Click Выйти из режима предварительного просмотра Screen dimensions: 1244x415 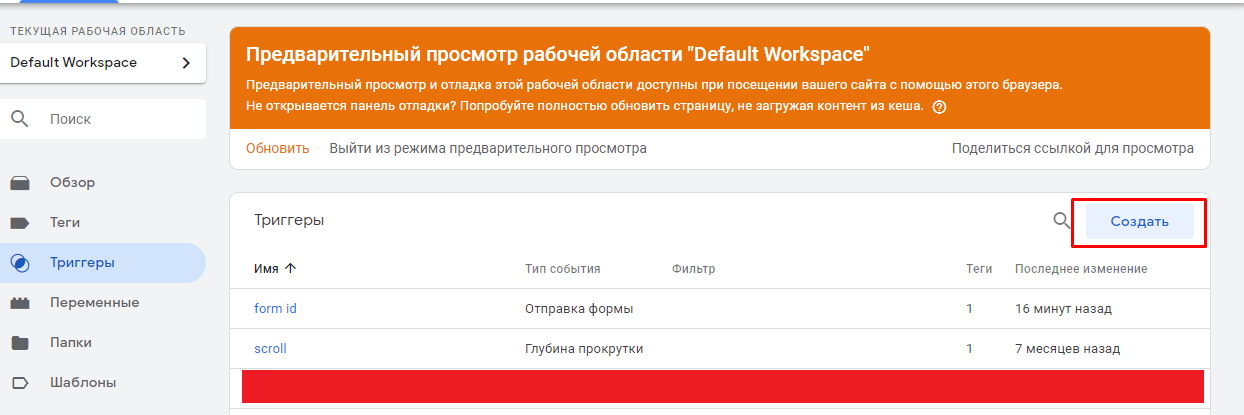488,148
